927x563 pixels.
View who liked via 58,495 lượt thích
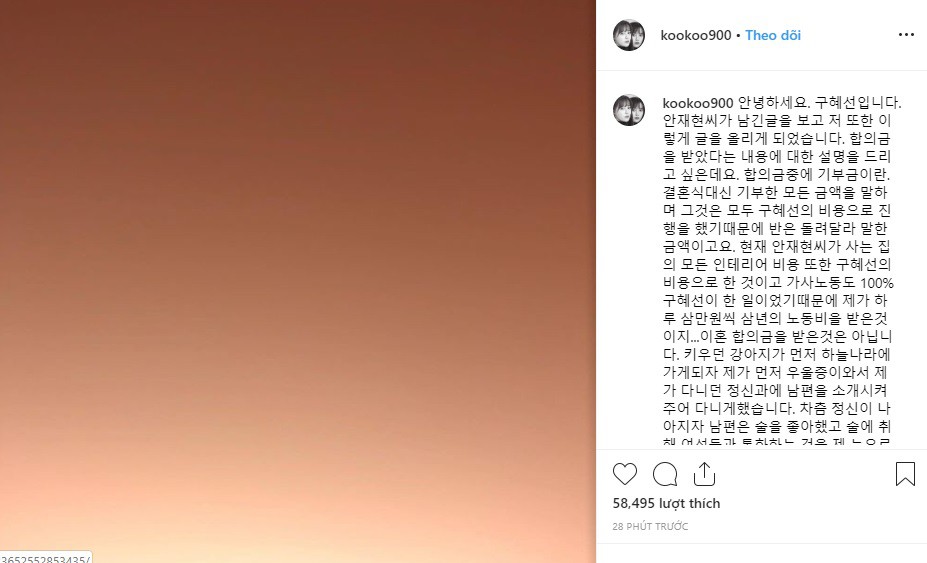click(x=666, y=503)
